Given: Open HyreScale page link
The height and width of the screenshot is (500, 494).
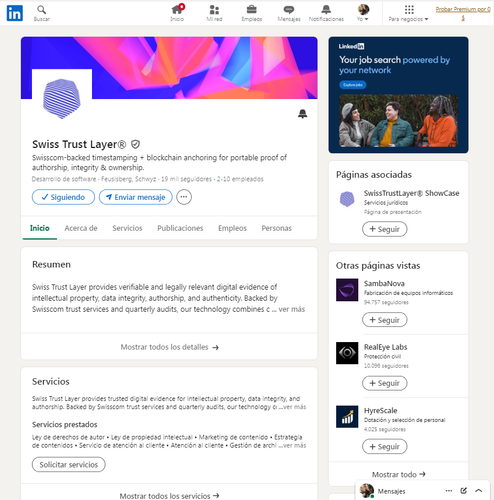Looking at the screenshot, I should tap(380, 411).
